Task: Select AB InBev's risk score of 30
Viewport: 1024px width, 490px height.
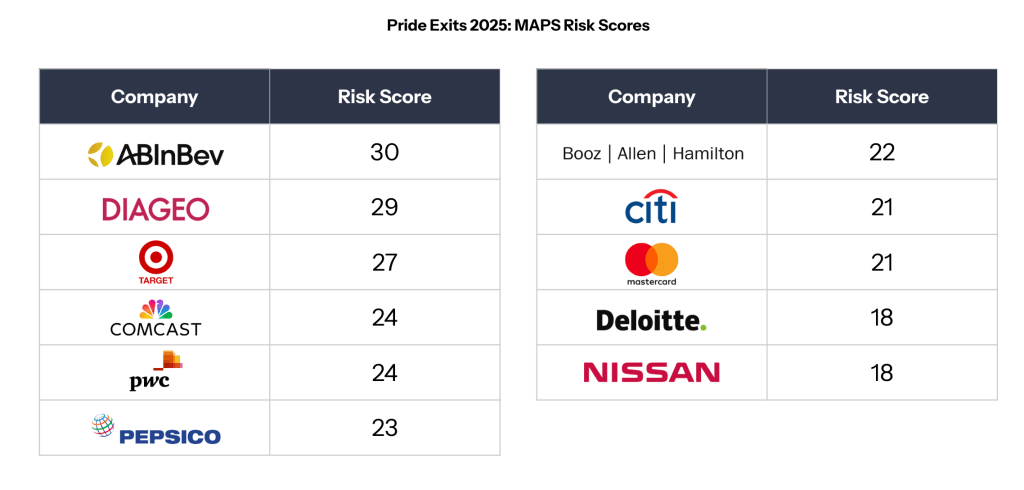Action: tap(385, 152)
